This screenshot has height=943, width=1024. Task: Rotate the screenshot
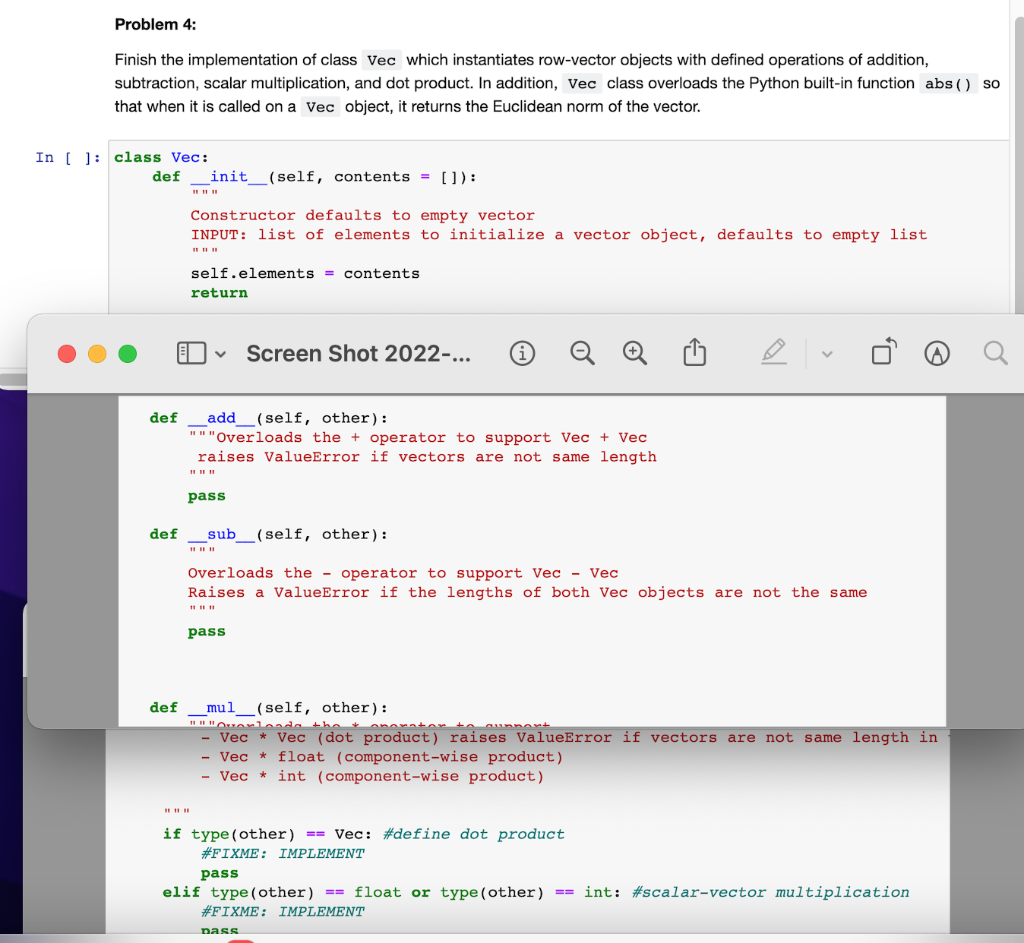tap(884, 352)
